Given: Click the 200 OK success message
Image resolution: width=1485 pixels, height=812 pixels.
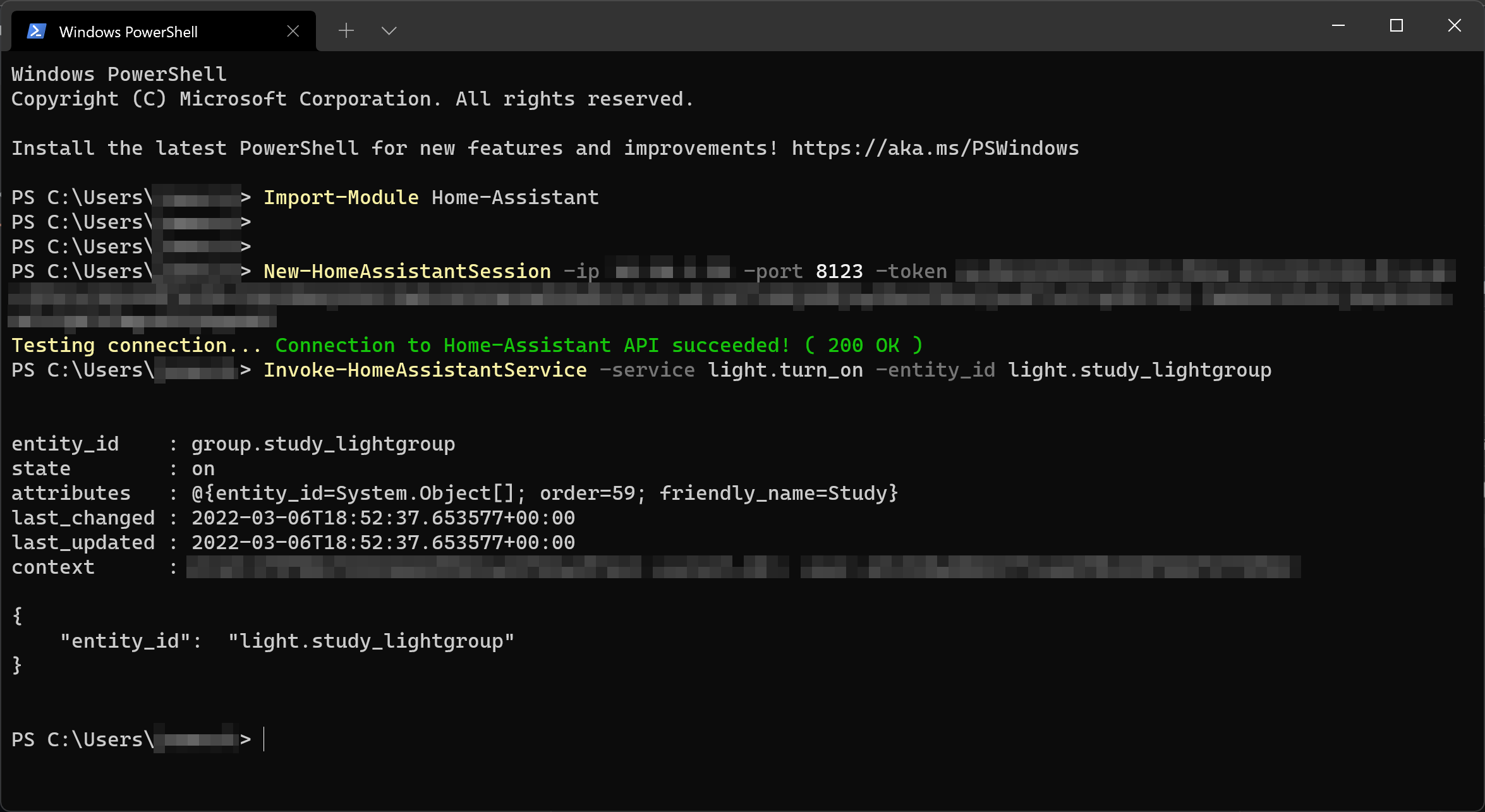Looking at the screenshot, I should tap(863, 345).
